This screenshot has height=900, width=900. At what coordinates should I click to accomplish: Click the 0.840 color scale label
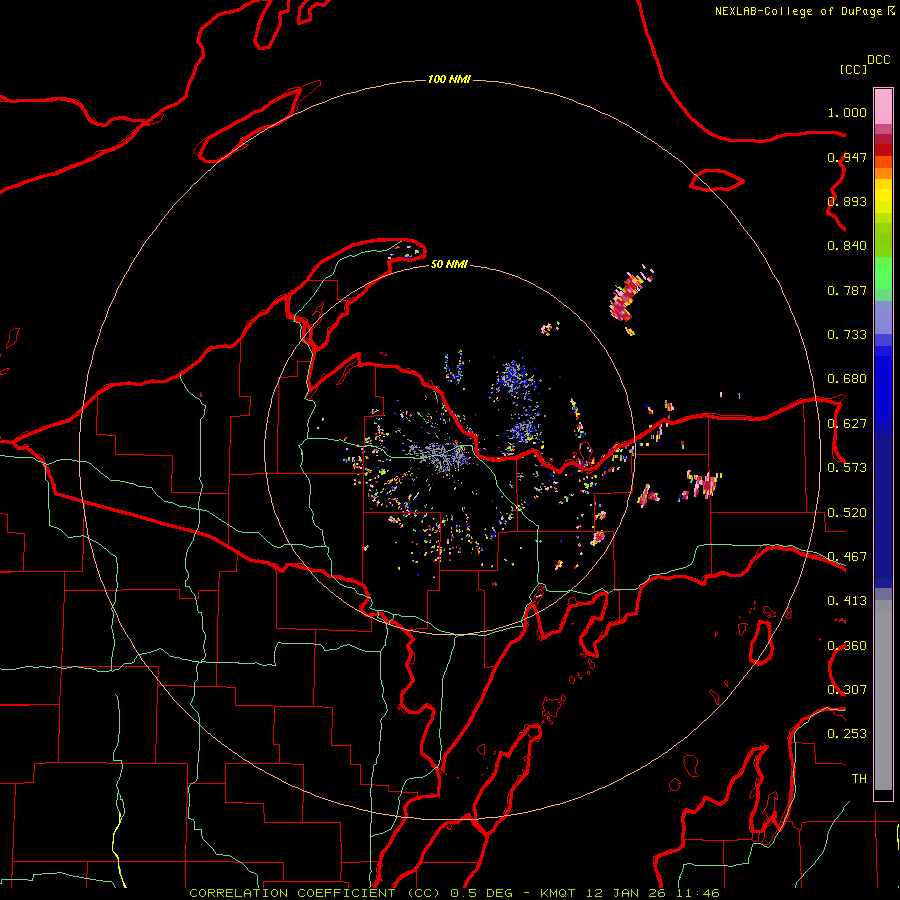(847, 246)
